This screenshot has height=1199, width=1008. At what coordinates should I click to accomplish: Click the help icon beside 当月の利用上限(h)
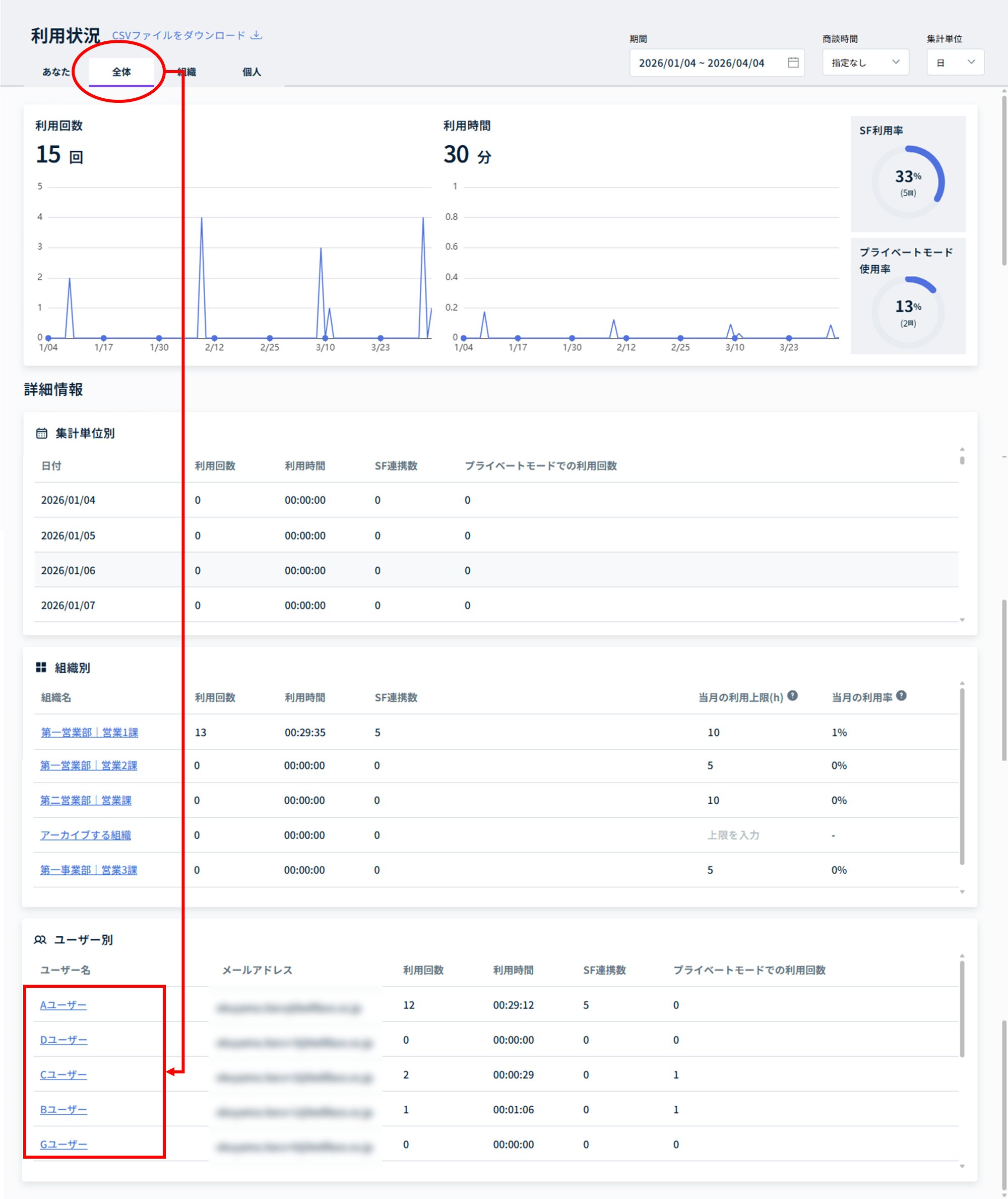[x=792, y=695]
